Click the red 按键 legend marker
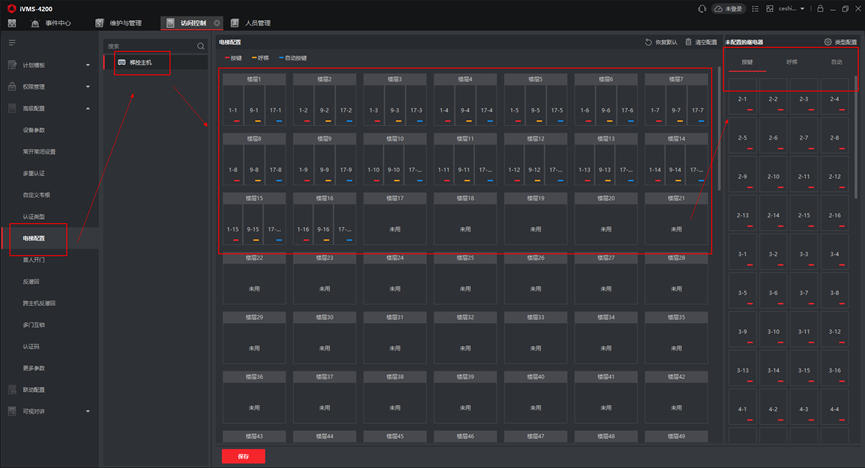865x468 pixels. (x=227, y=58)
